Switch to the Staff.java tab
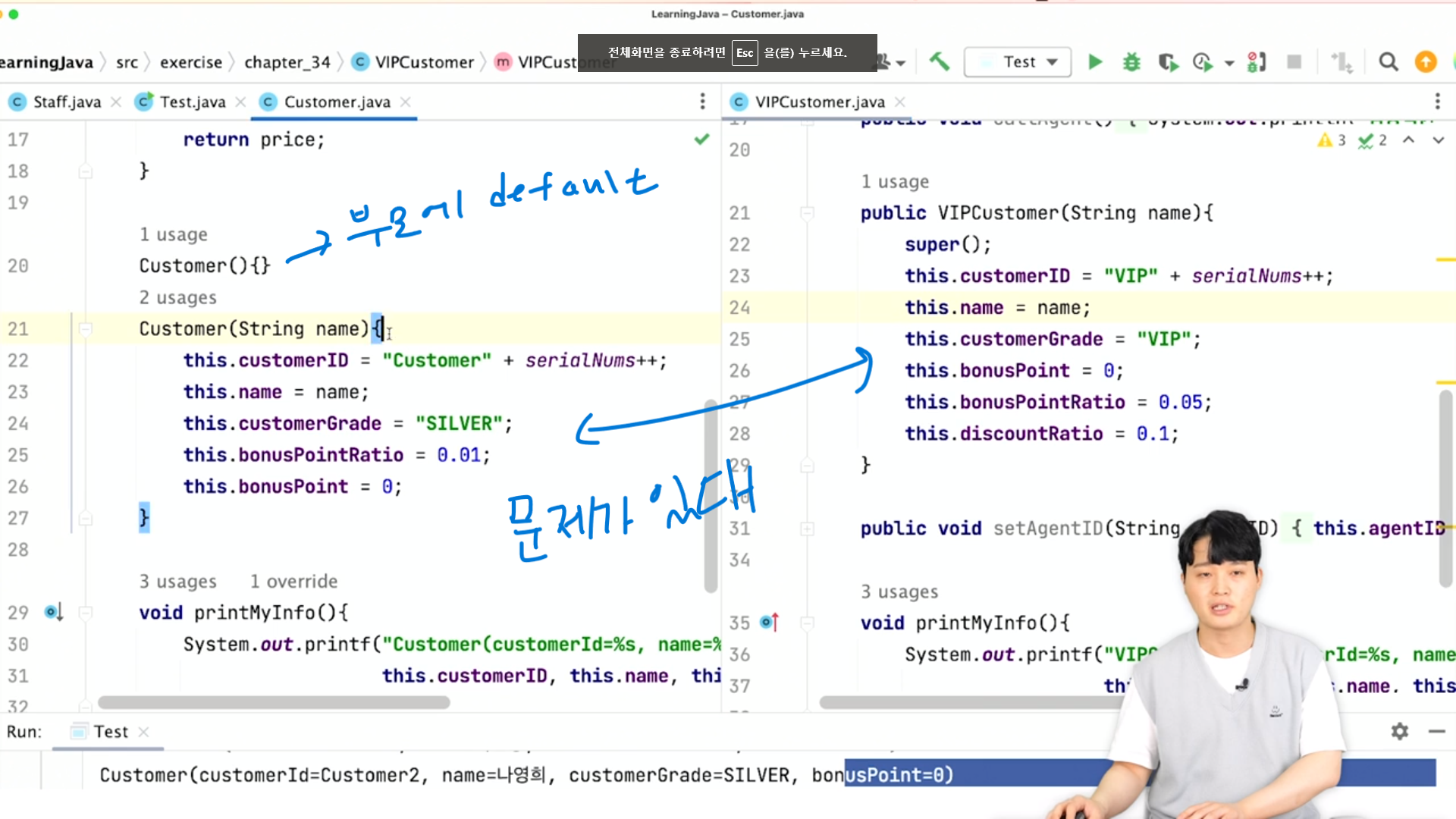This screenshot has height=819, width=1456. tap(66, 102)
